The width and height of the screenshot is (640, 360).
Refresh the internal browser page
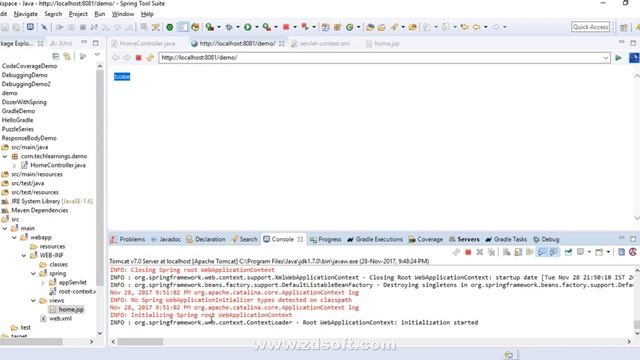click(x=150, y=58)
